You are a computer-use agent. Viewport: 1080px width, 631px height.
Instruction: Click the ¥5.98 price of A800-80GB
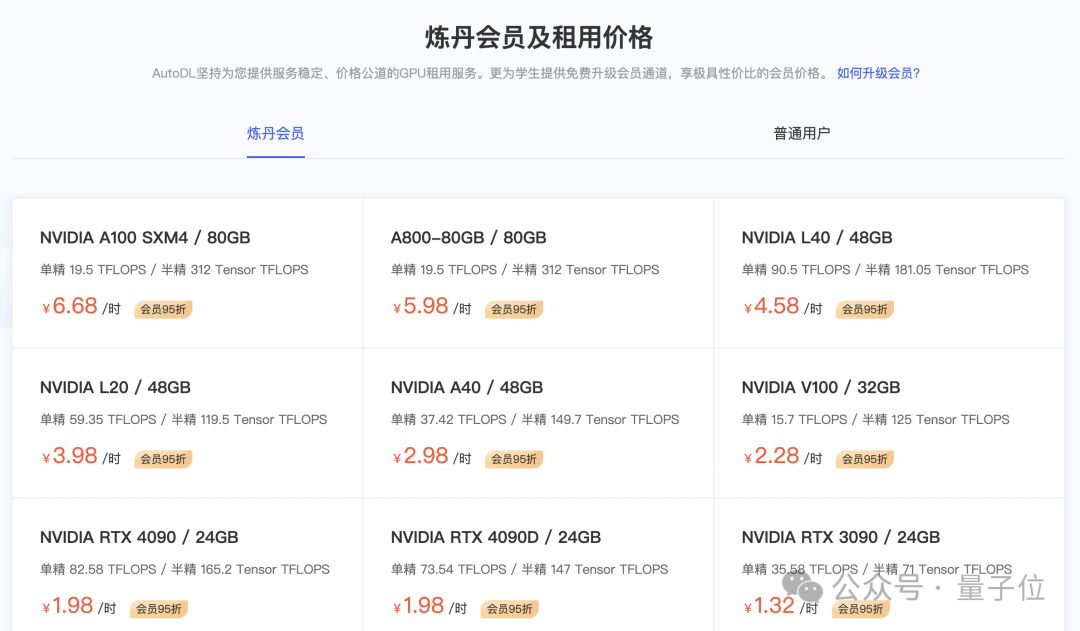[420, 306]
